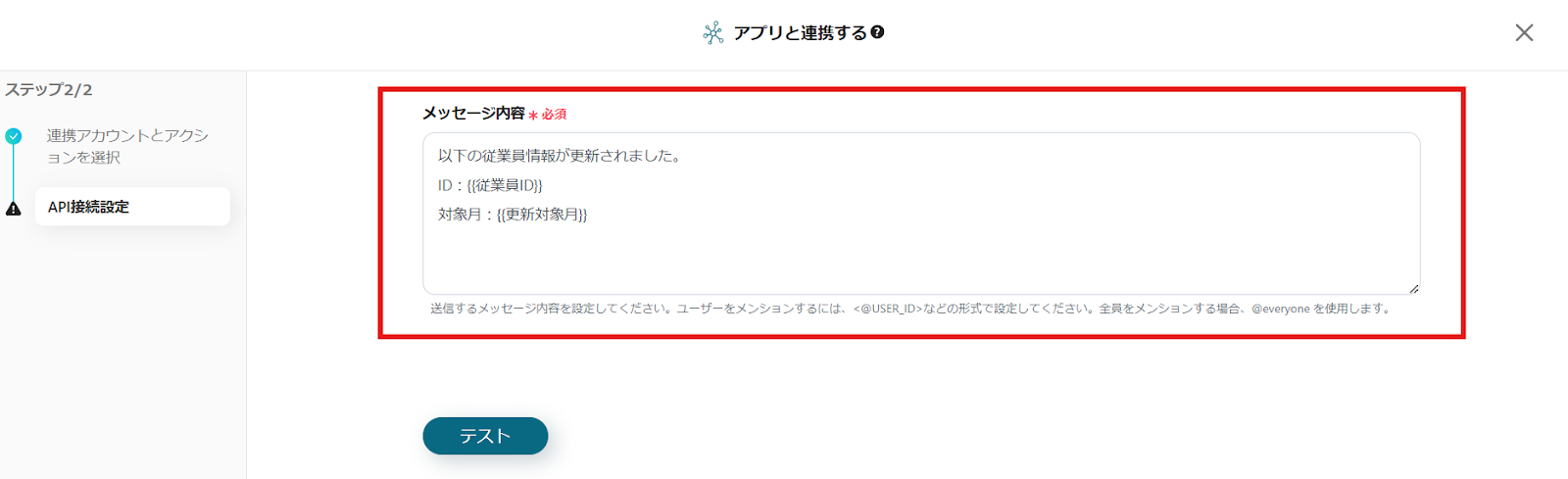Click the メッセージ内容 field label
This screenshot has height=479, width=1568.
(473, 114)
